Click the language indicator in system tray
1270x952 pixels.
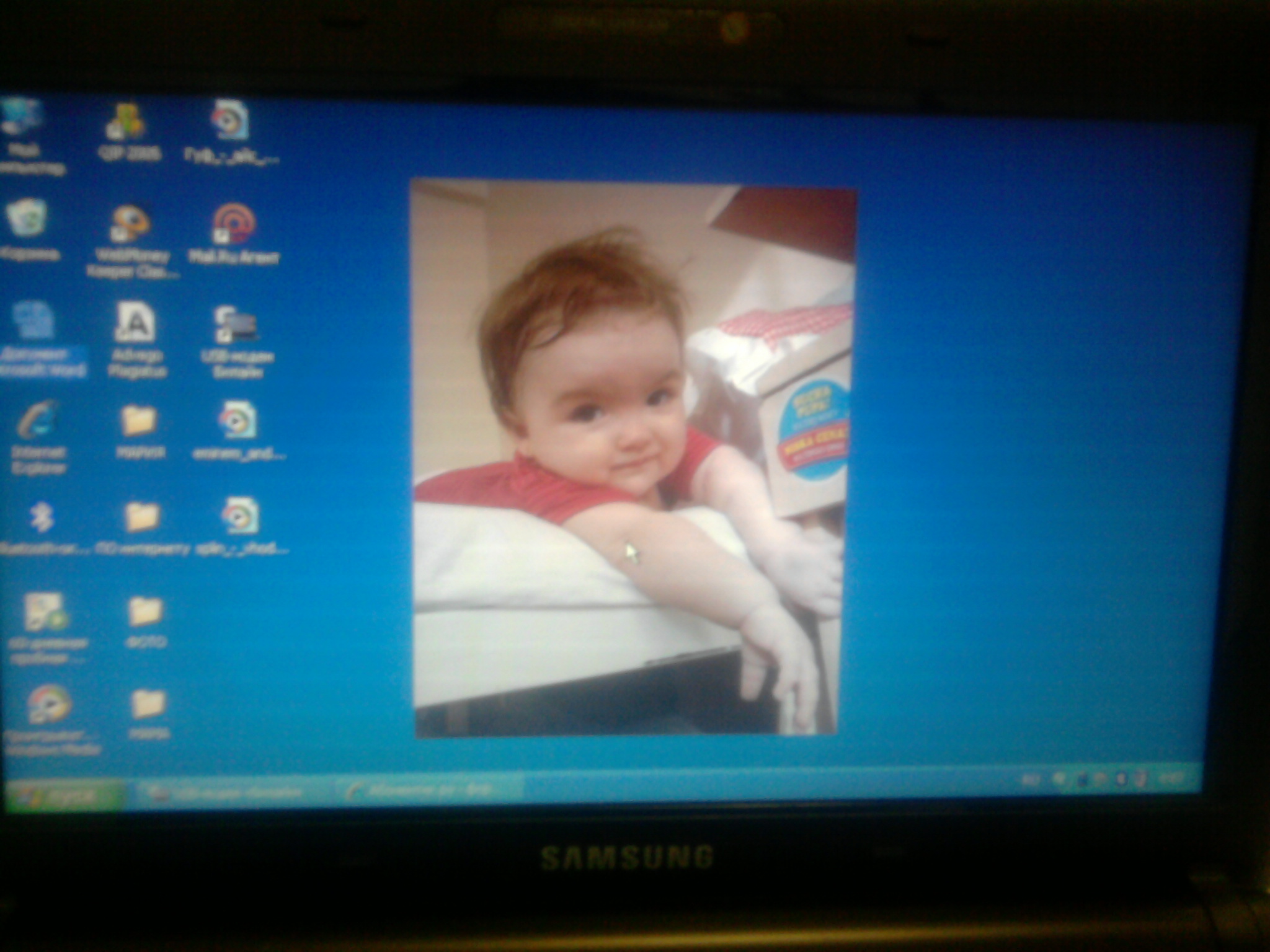pos(1030,780)
